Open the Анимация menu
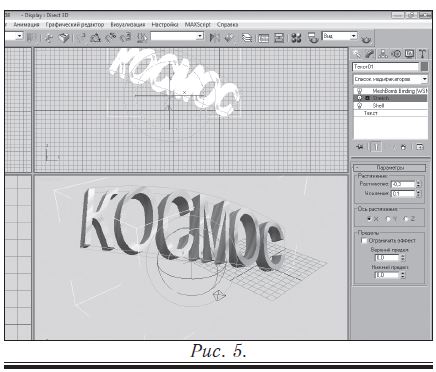Image resolution: width=436 pixels, height=372 pixels. click(26, 24)
